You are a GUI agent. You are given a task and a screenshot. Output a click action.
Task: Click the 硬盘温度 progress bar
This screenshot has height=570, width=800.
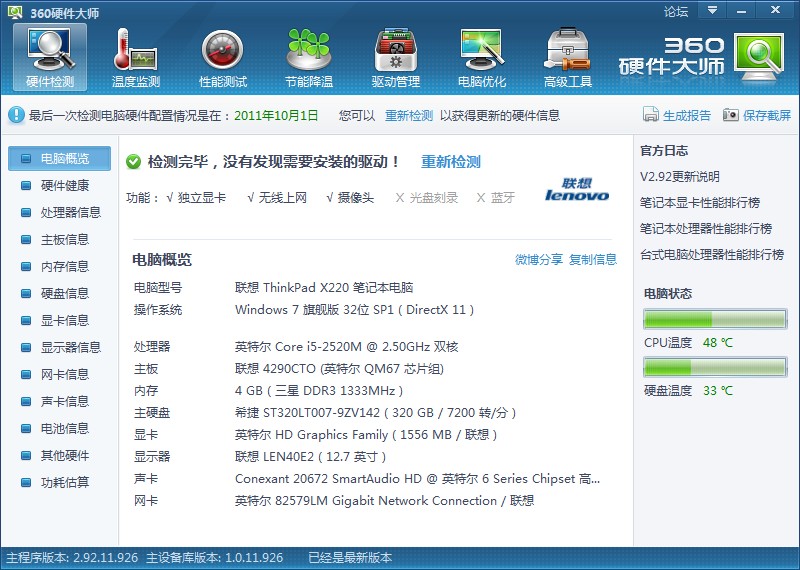715,367
